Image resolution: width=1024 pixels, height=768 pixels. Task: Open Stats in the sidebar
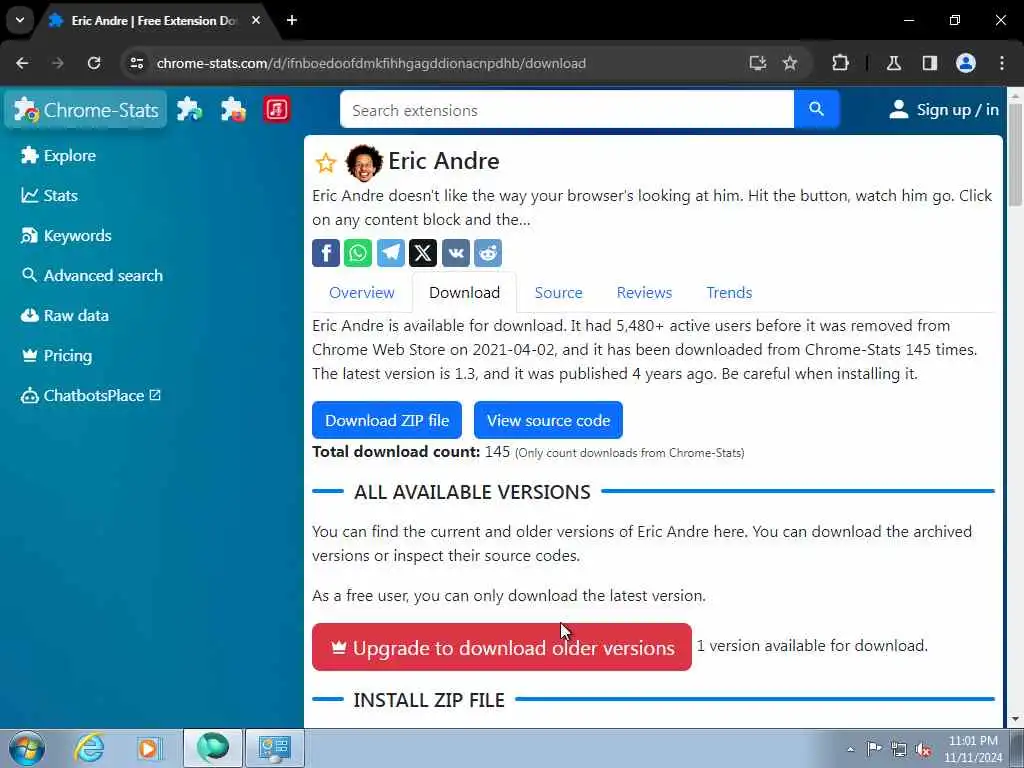[49, 195]
